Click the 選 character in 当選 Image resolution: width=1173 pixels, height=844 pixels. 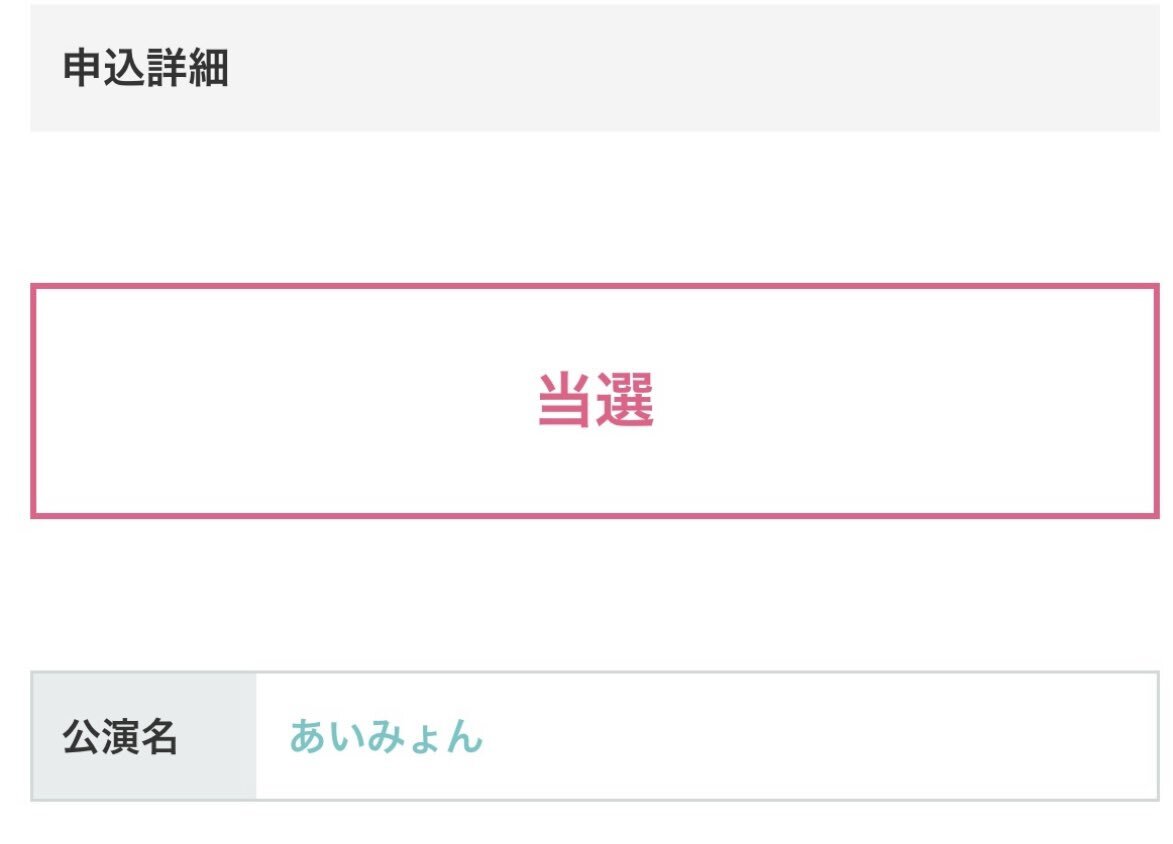click(625, 401)
